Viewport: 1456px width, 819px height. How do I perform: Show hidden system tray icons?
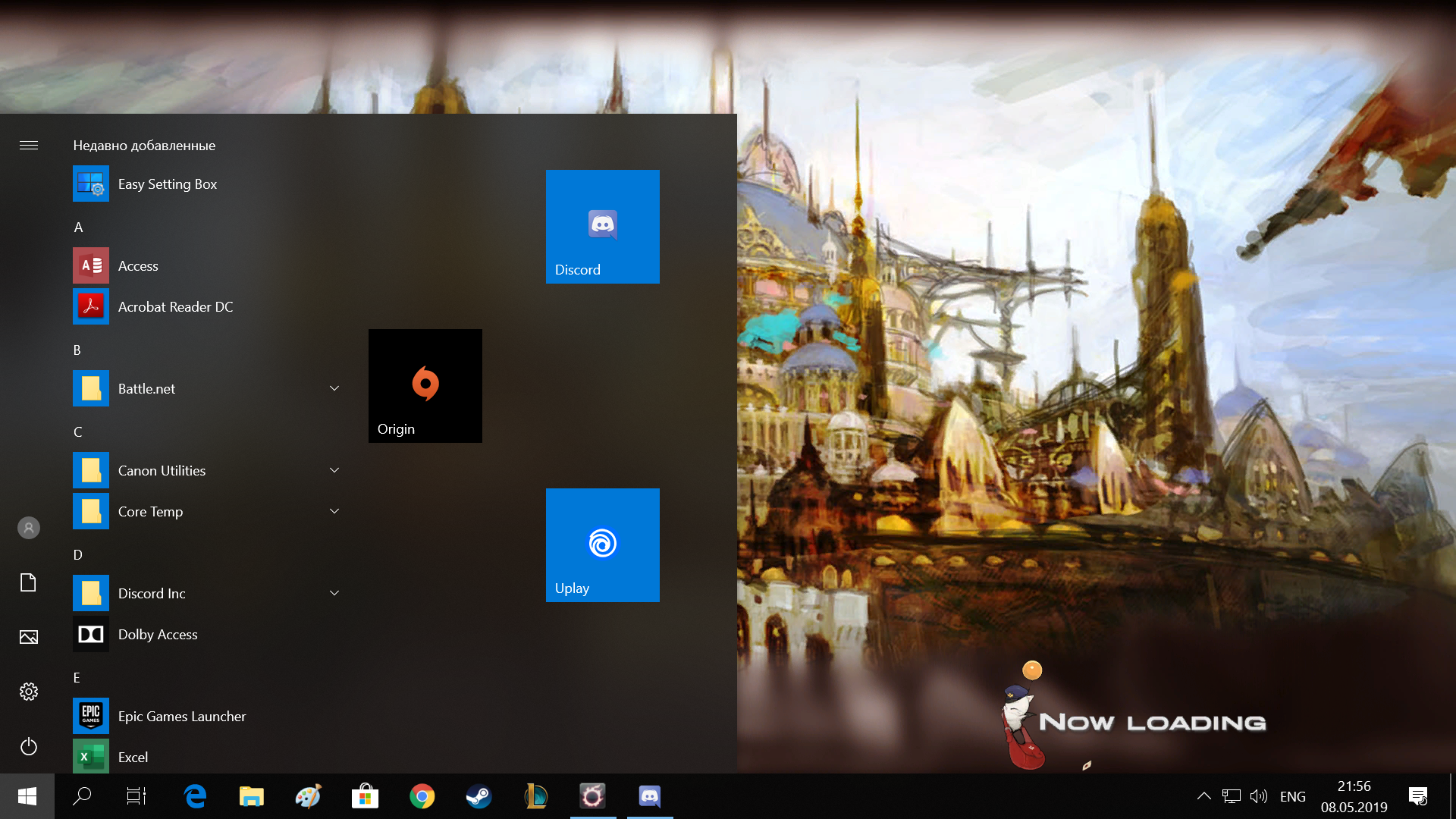[1203, 796]
